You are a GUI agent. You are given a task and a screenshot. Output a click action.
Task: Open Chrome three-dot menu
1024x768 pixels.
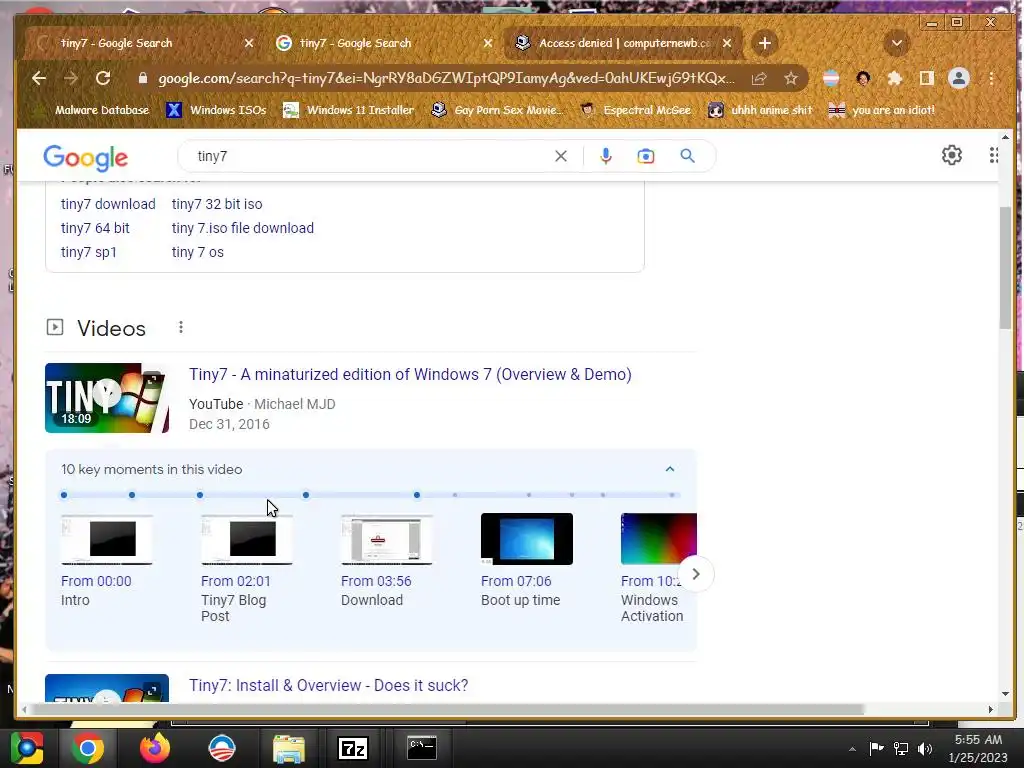(991, 78)
